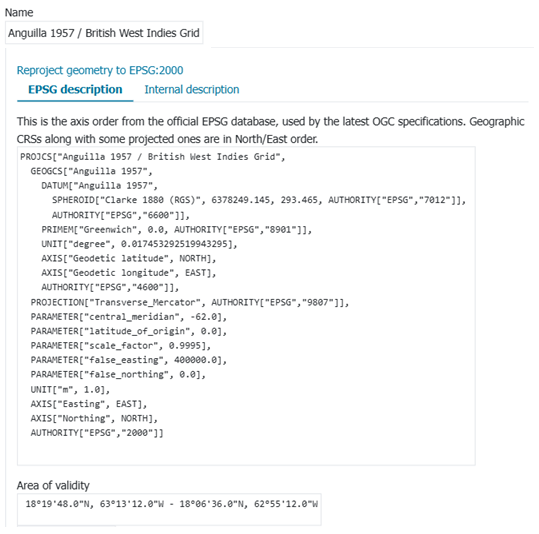Click the UNIT degree line
This screenshot has width=539, height=534.
click(139, 244)
